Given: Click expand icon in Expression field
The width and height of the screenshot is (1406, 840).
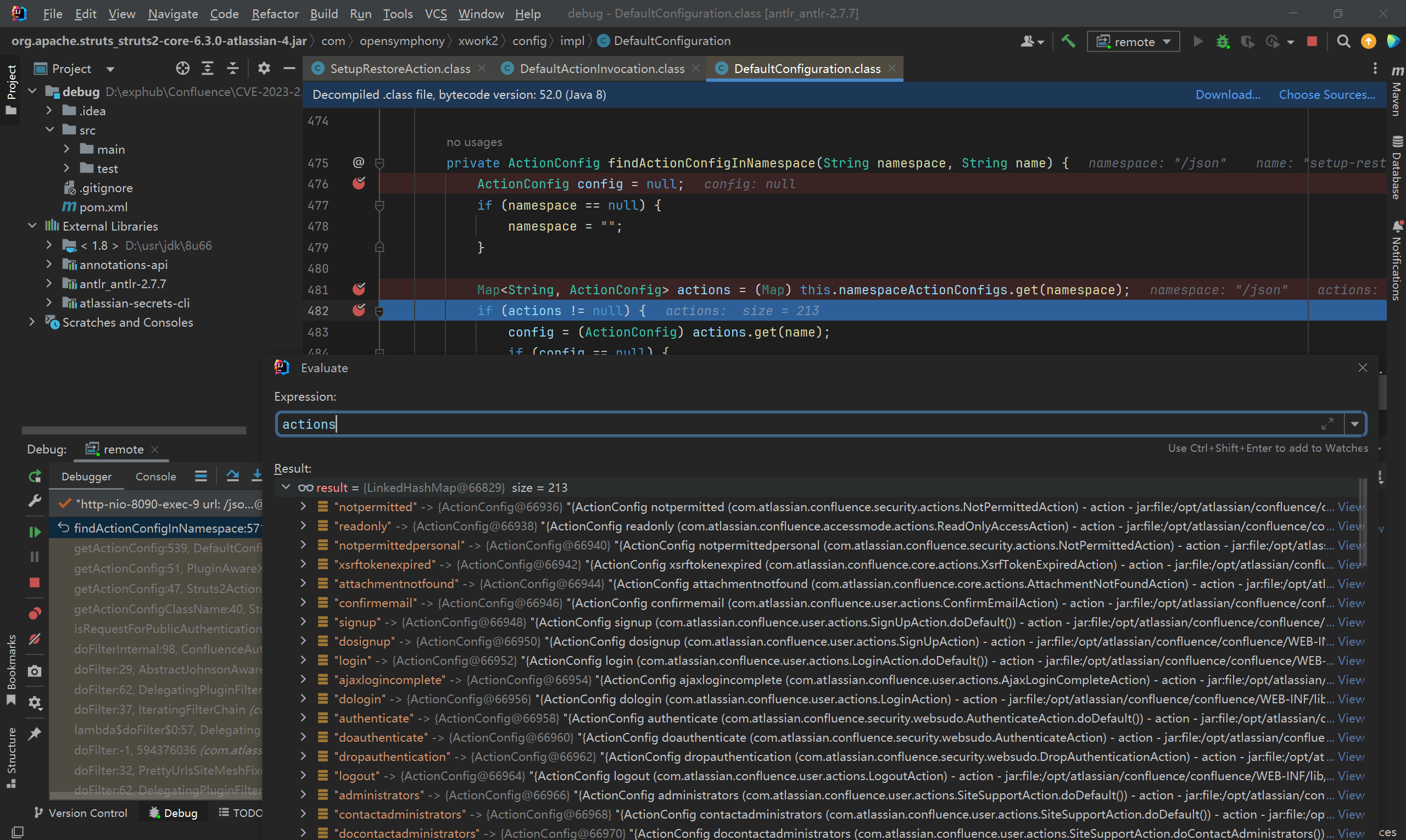Looking at the screenshot, I should coord(1327,424).
